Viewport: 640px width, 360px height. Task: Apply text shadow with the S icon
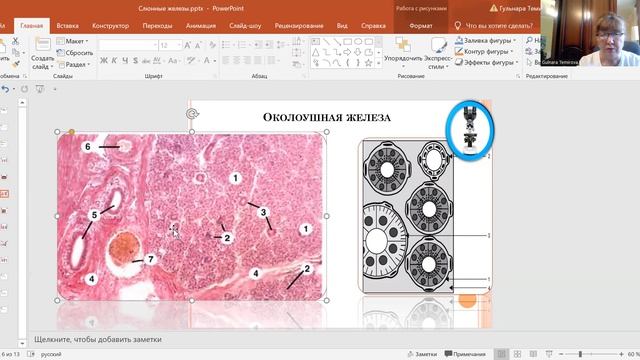pyautogui.click(x=136, y=60)
